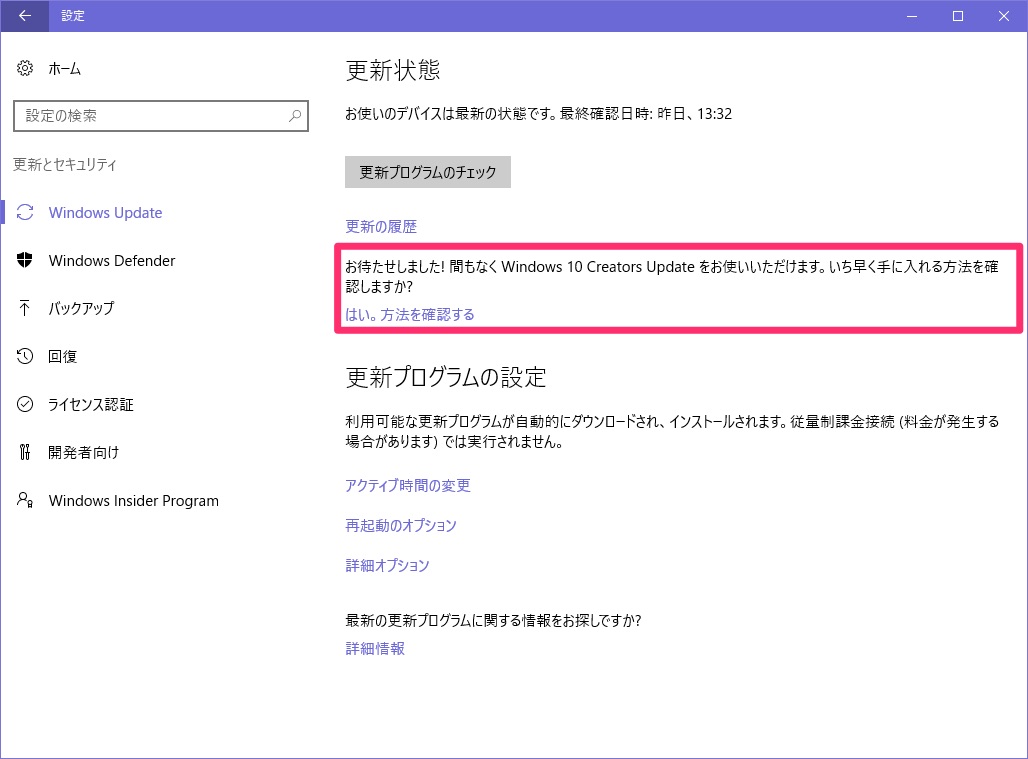Click the search magnifier icon

tap(295, 116)
